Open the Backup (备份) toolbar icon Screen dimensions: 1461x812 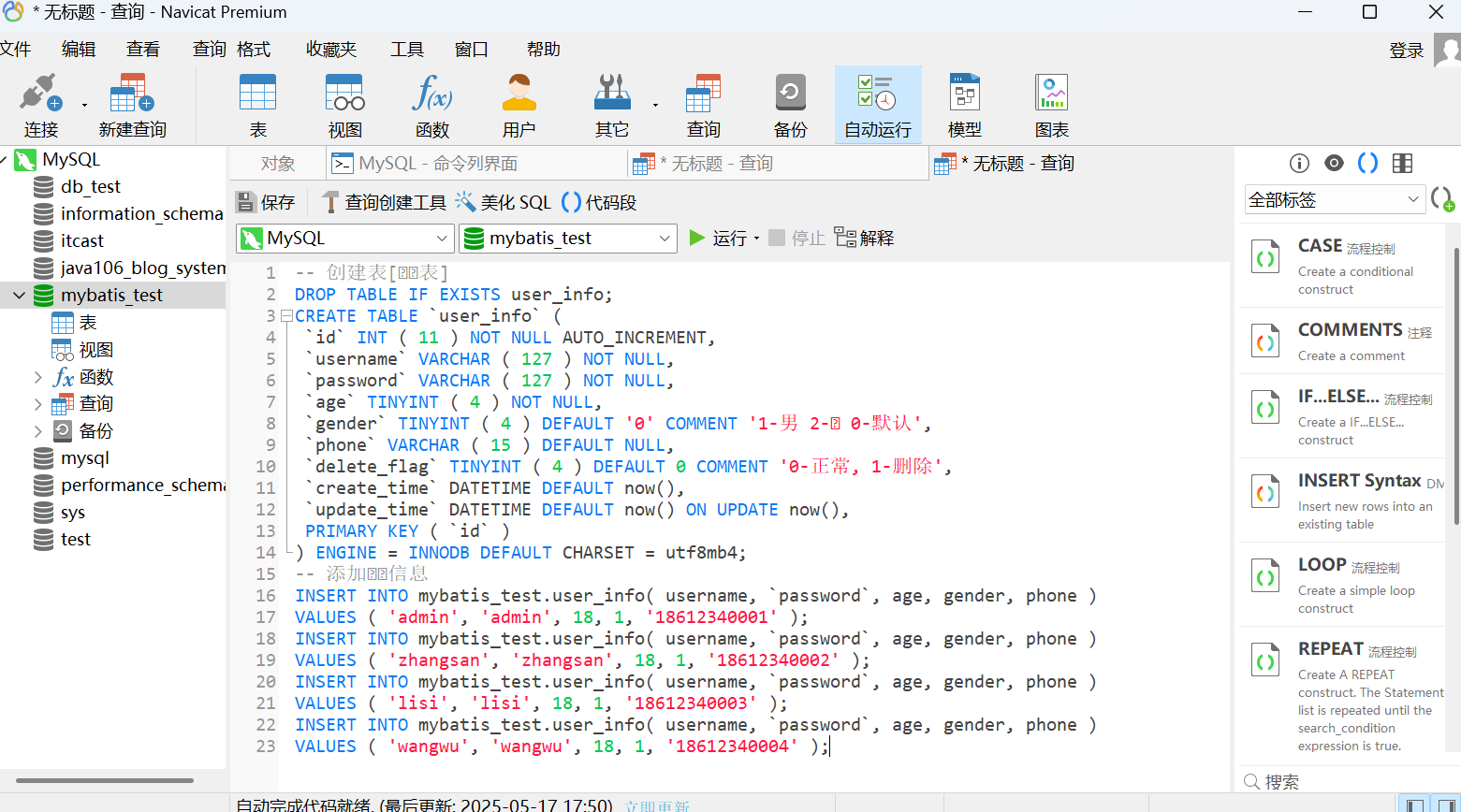click(790, 106)
